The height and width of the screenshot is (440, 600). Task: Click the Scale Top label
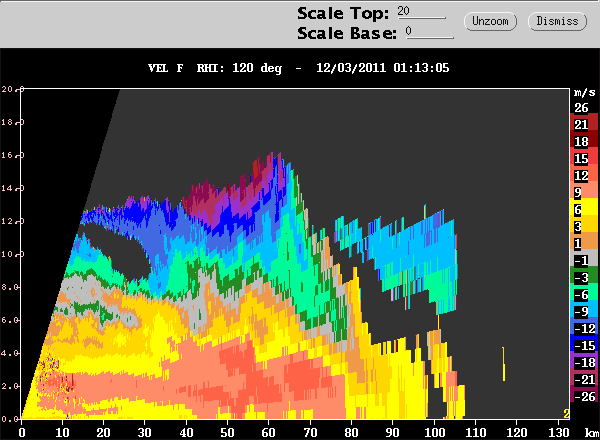(x=343, y=14)
